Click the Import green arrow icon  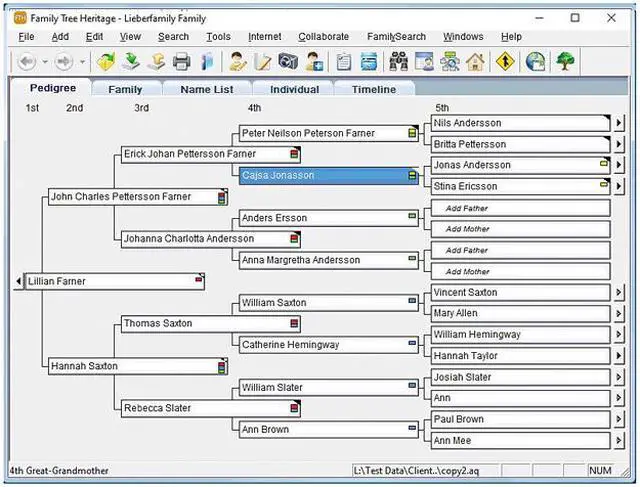pyautogui.click(x=131, y=62)
